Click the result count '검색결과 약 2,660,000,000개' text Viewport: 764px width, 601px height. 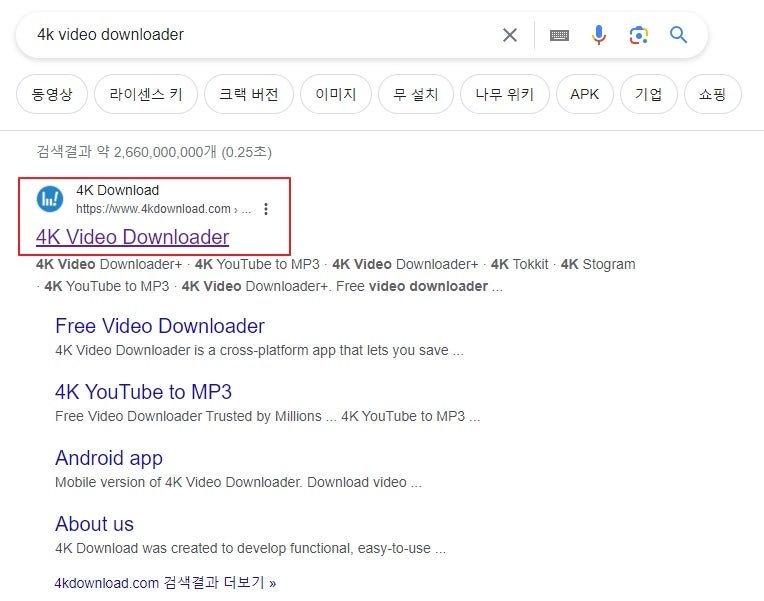pos(126,152)
